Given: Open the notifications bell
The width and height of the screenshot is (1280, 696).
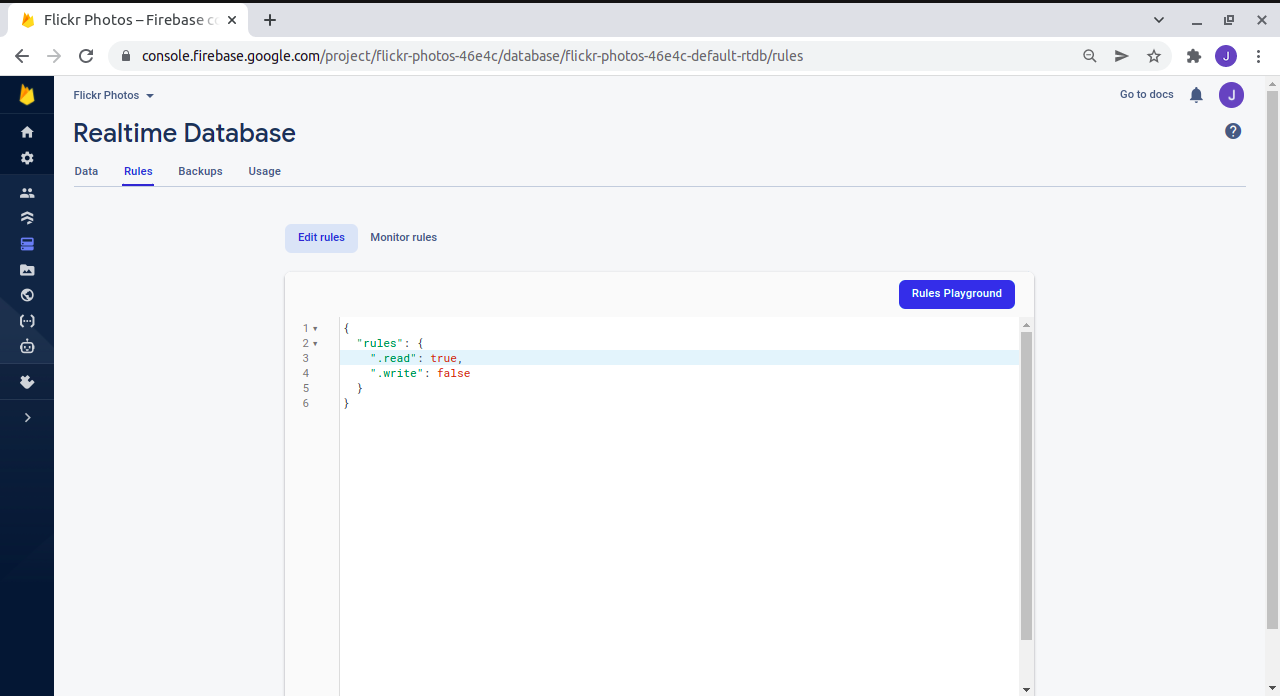Looking at the screenshot, I should (1196, 95).
